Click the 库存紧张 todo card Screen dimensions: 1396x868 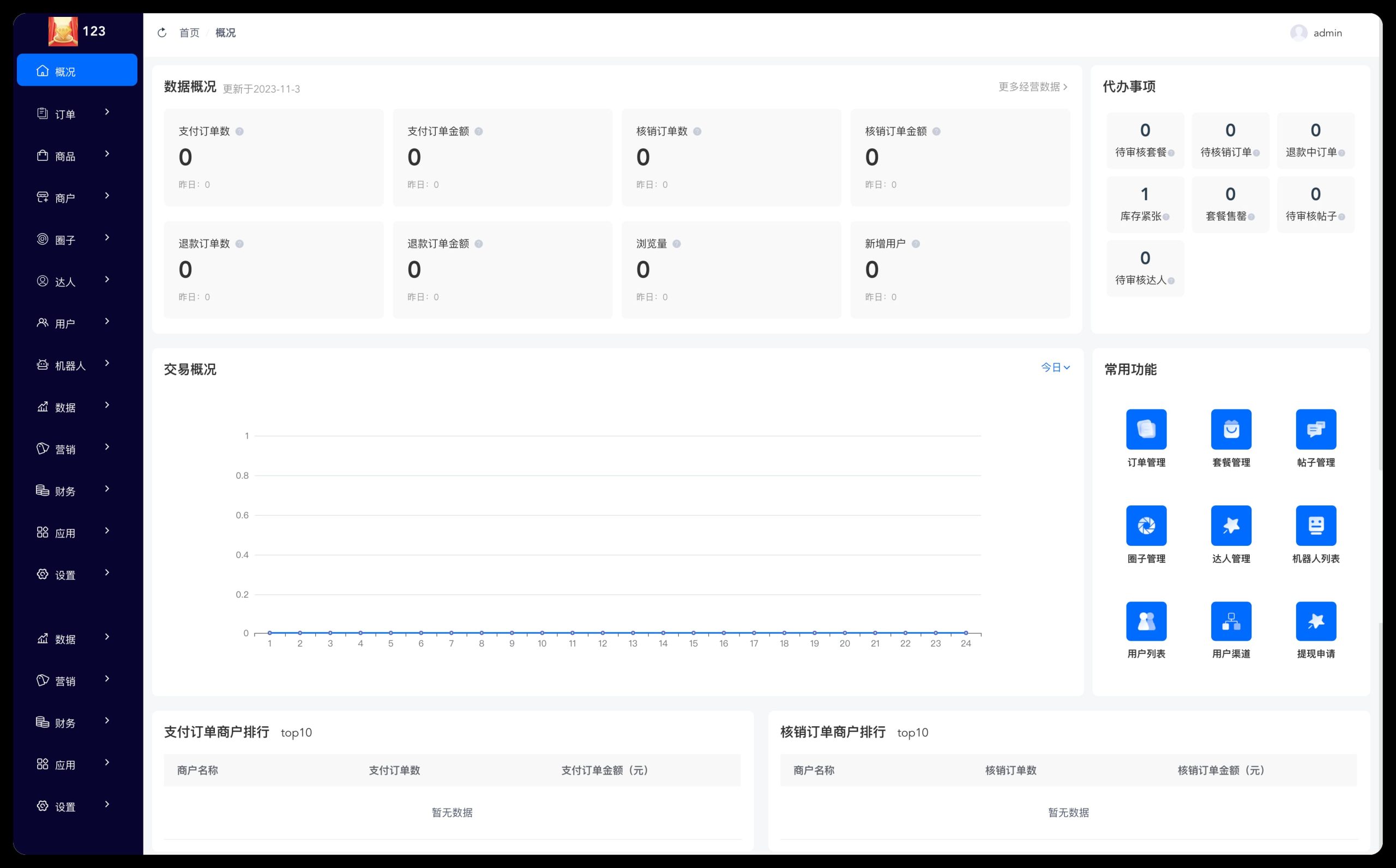(x=1145, y=204)
